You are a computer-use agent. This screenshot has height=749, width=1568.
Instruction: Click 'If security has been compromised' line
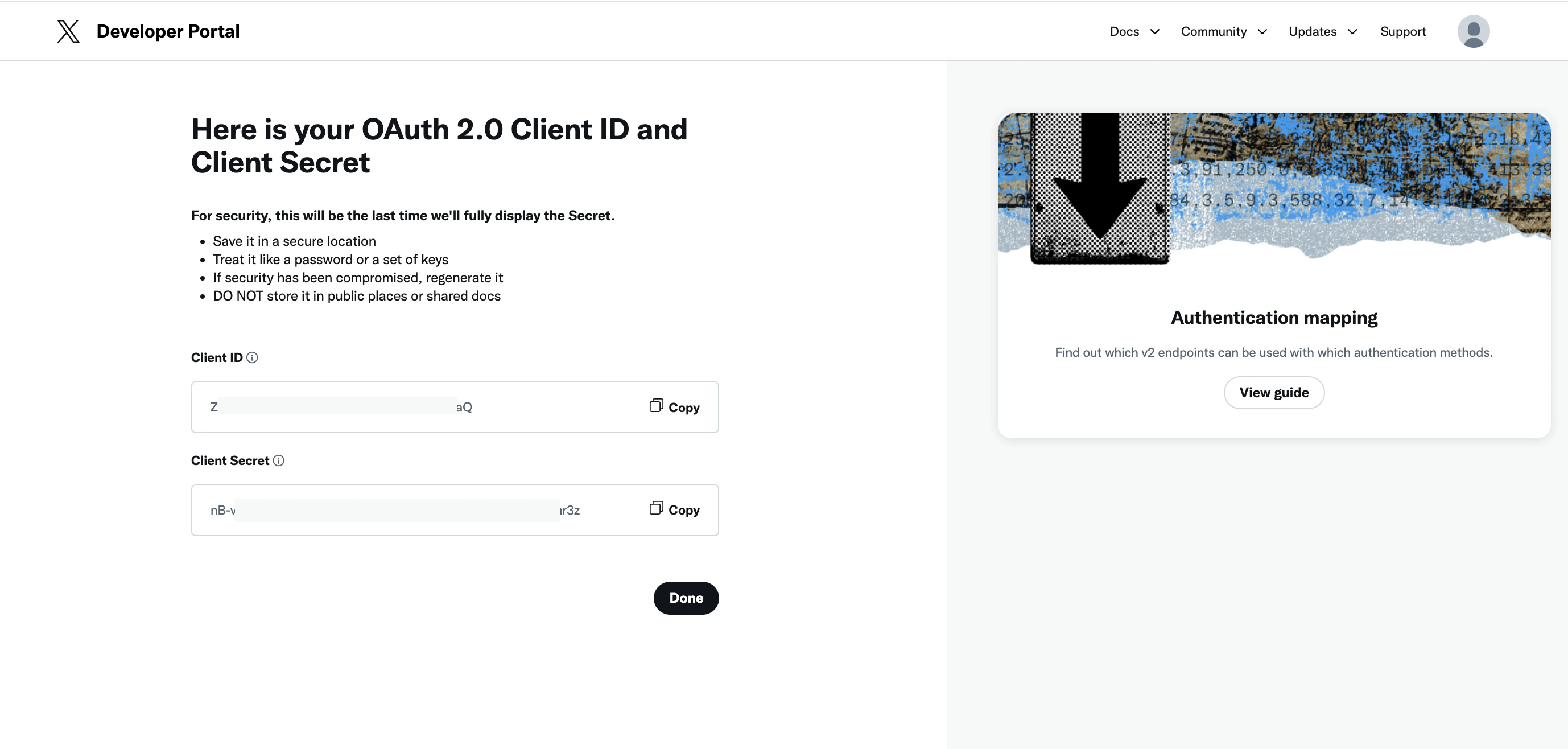click(358, 278)
